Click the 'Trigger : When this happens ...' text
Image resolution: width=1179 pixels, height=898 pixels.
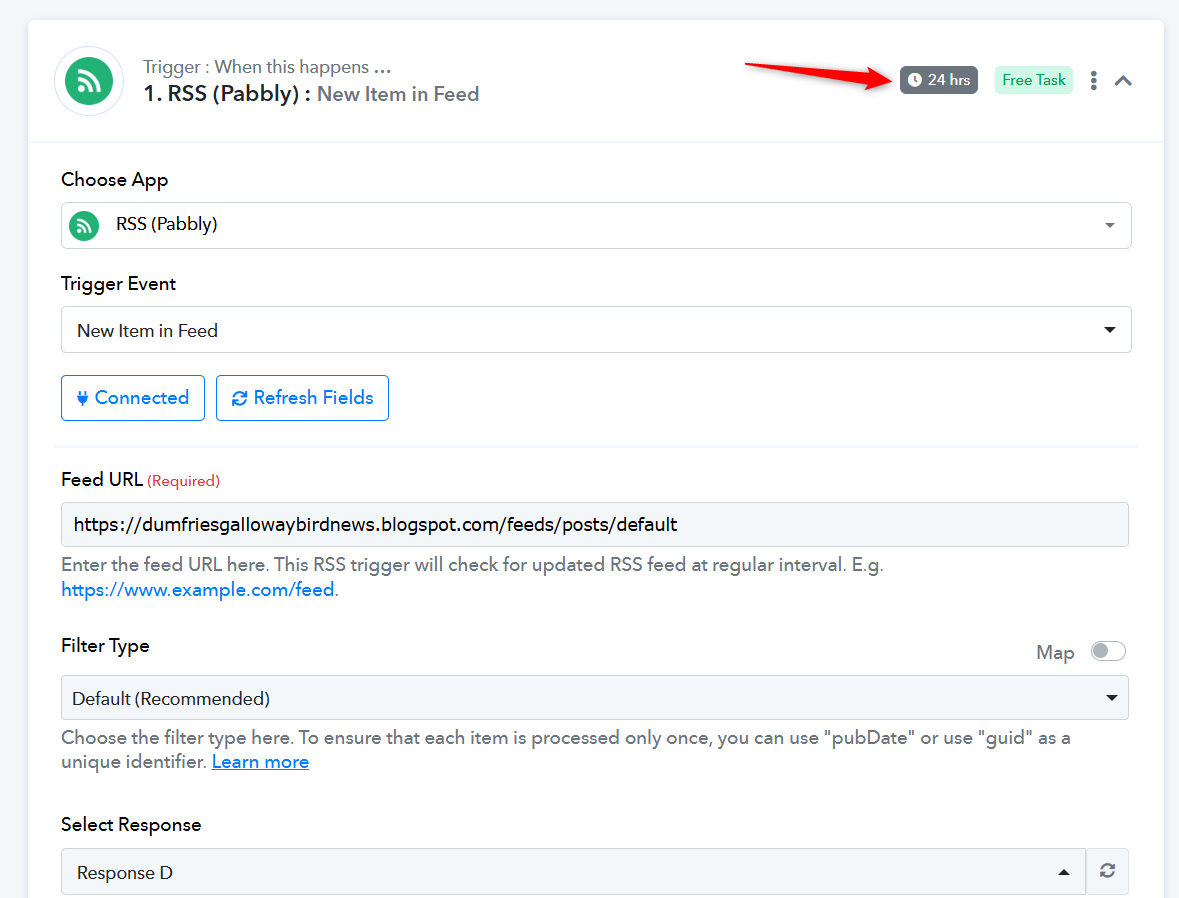point(267,67)
